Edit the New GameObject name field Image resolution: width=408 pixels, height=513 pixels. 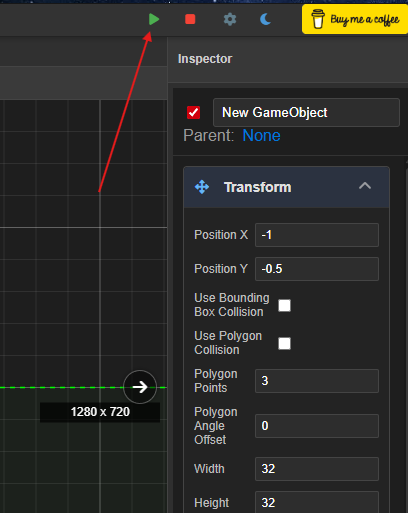(306, 112)
